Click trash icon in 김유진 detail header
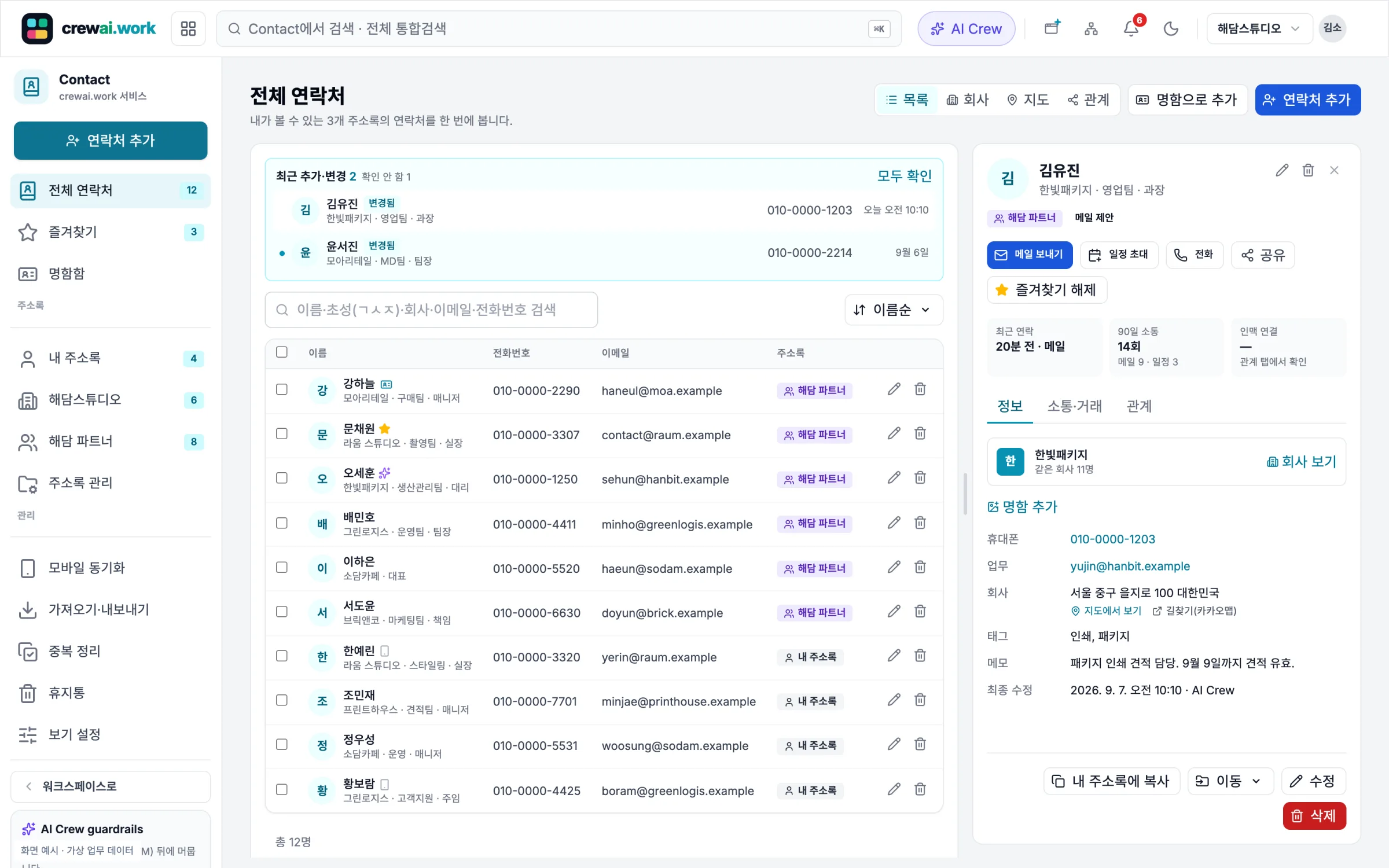Screen dimensions: 1389x868 (1308, 170)
